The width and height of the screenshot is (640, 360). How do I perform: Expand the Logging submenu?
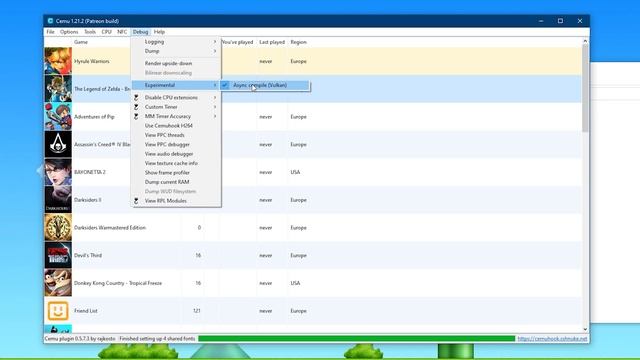point(176,42)
